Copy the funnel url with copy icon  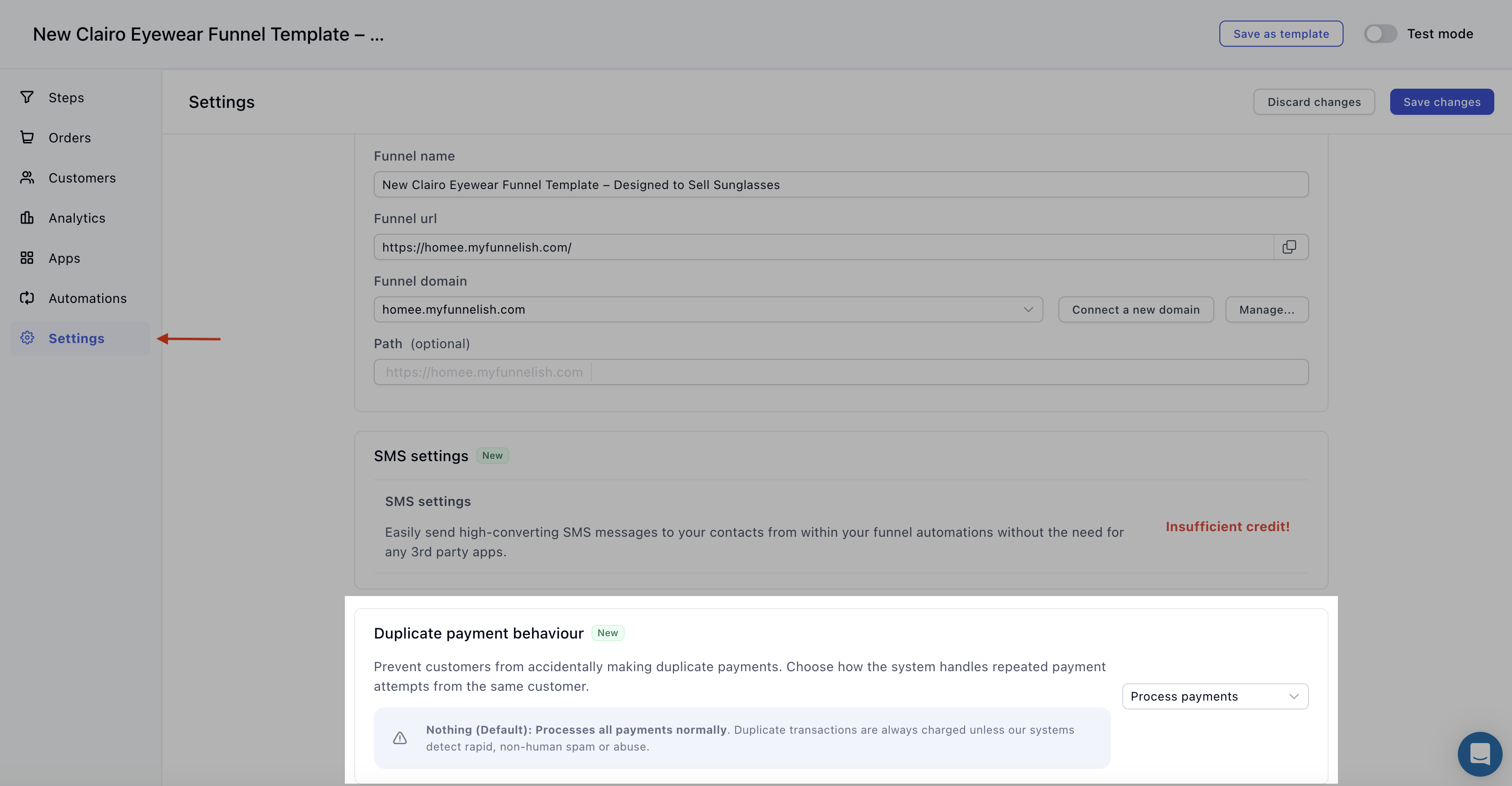point(1289,247)
